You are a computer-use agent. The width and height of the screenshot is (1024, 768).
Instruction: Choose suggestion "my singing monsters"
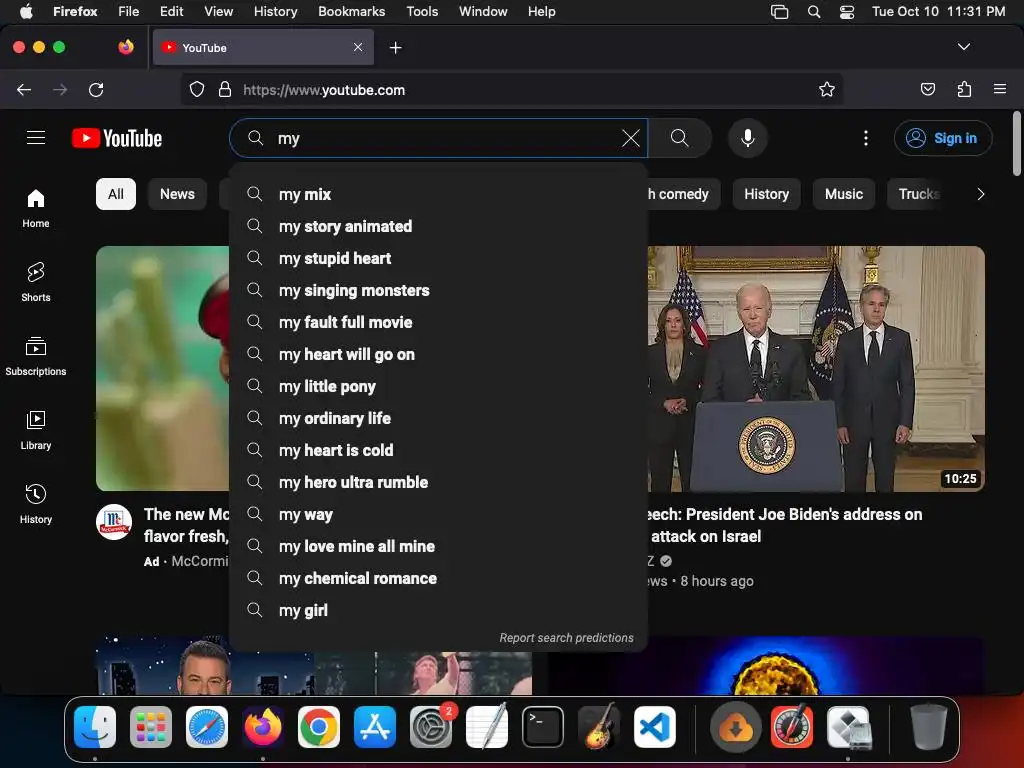(438, 290)
